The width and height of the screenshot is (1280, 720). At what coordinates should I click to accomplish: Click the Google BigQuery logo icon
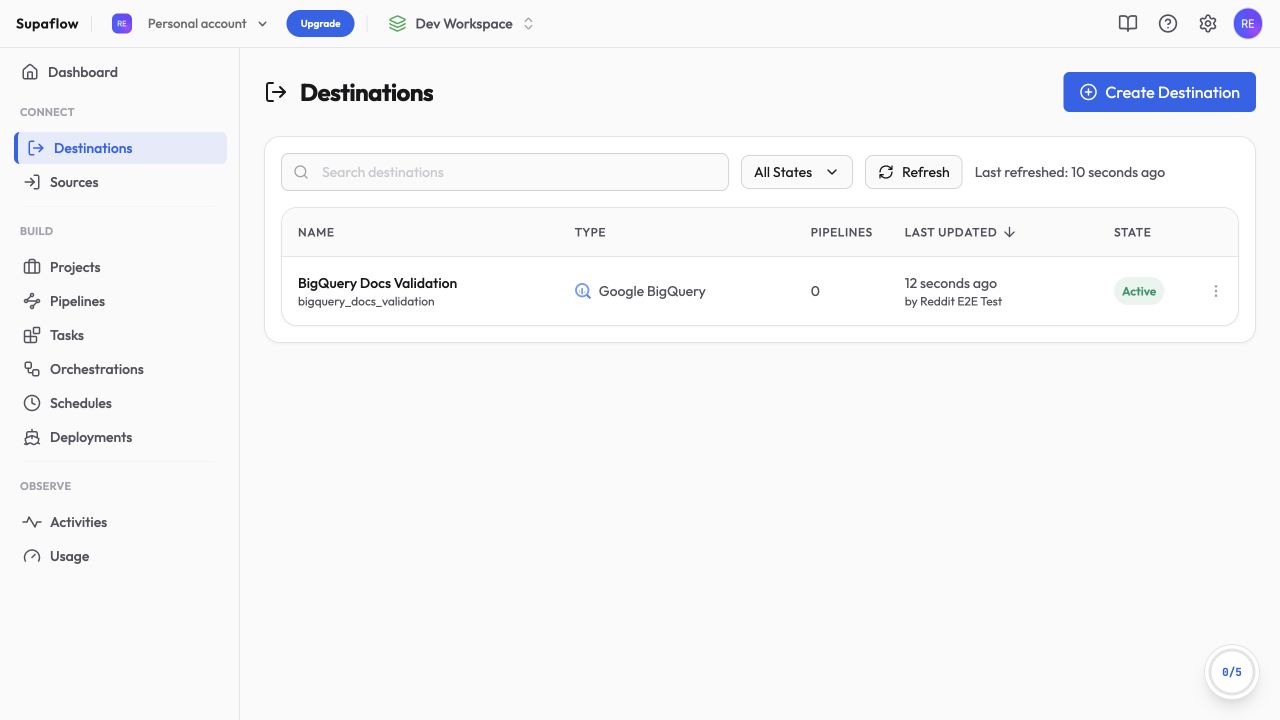583,291
